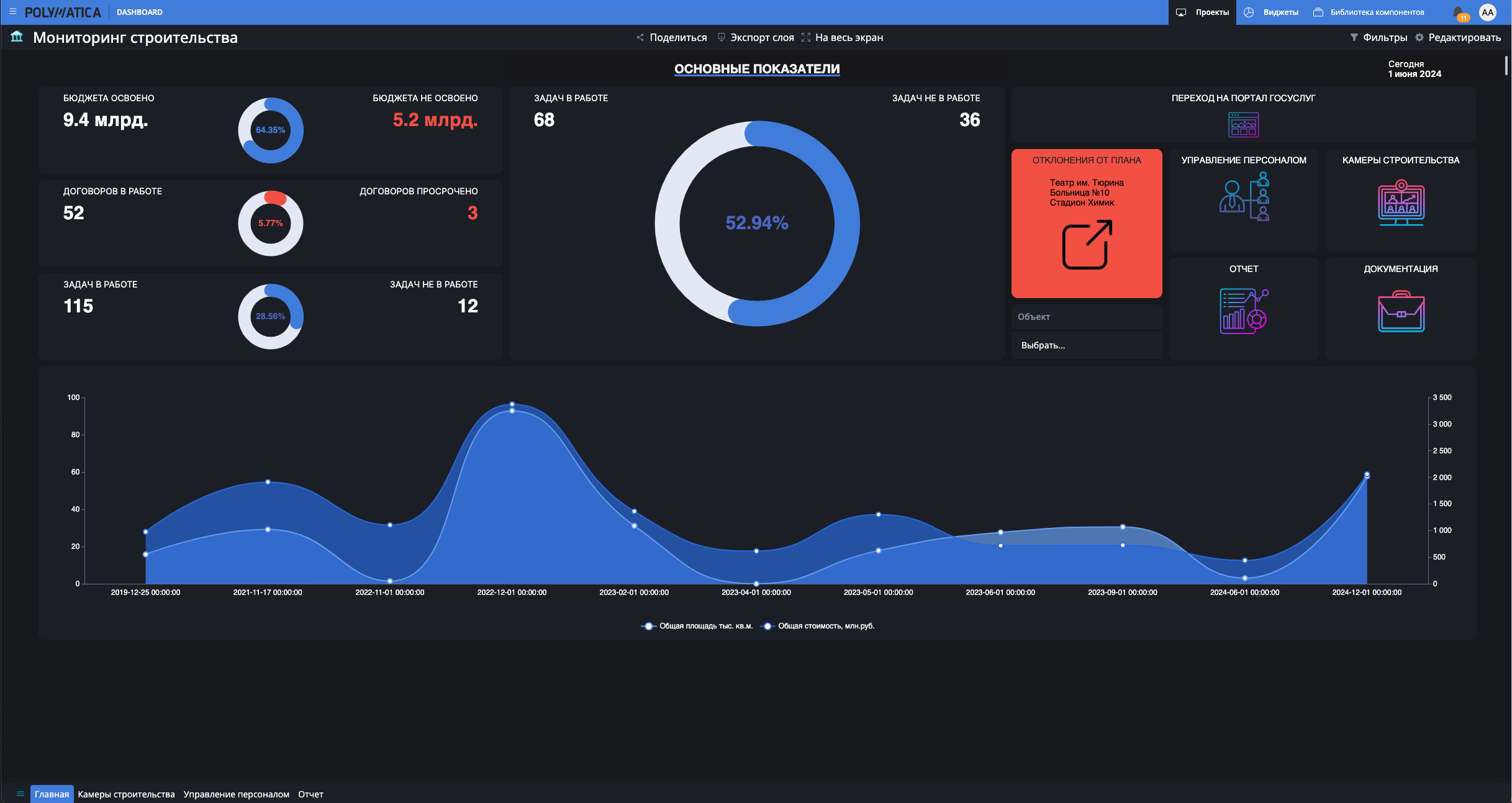The image size is (1512, 803).
Task: Click the hamburger menu icon beside POLYMATICA logo
Action: pos(12,12)
